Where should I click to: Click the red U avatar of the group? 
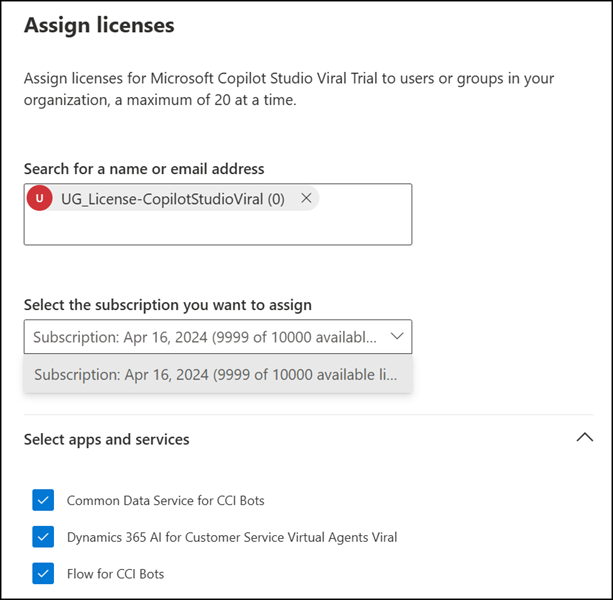(x=39, y=198)
